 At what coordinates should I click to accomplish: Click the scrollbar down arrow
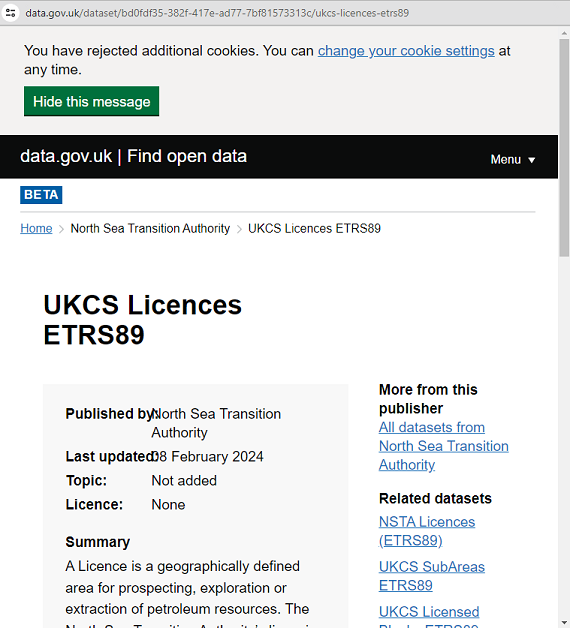tap(564, 623)
